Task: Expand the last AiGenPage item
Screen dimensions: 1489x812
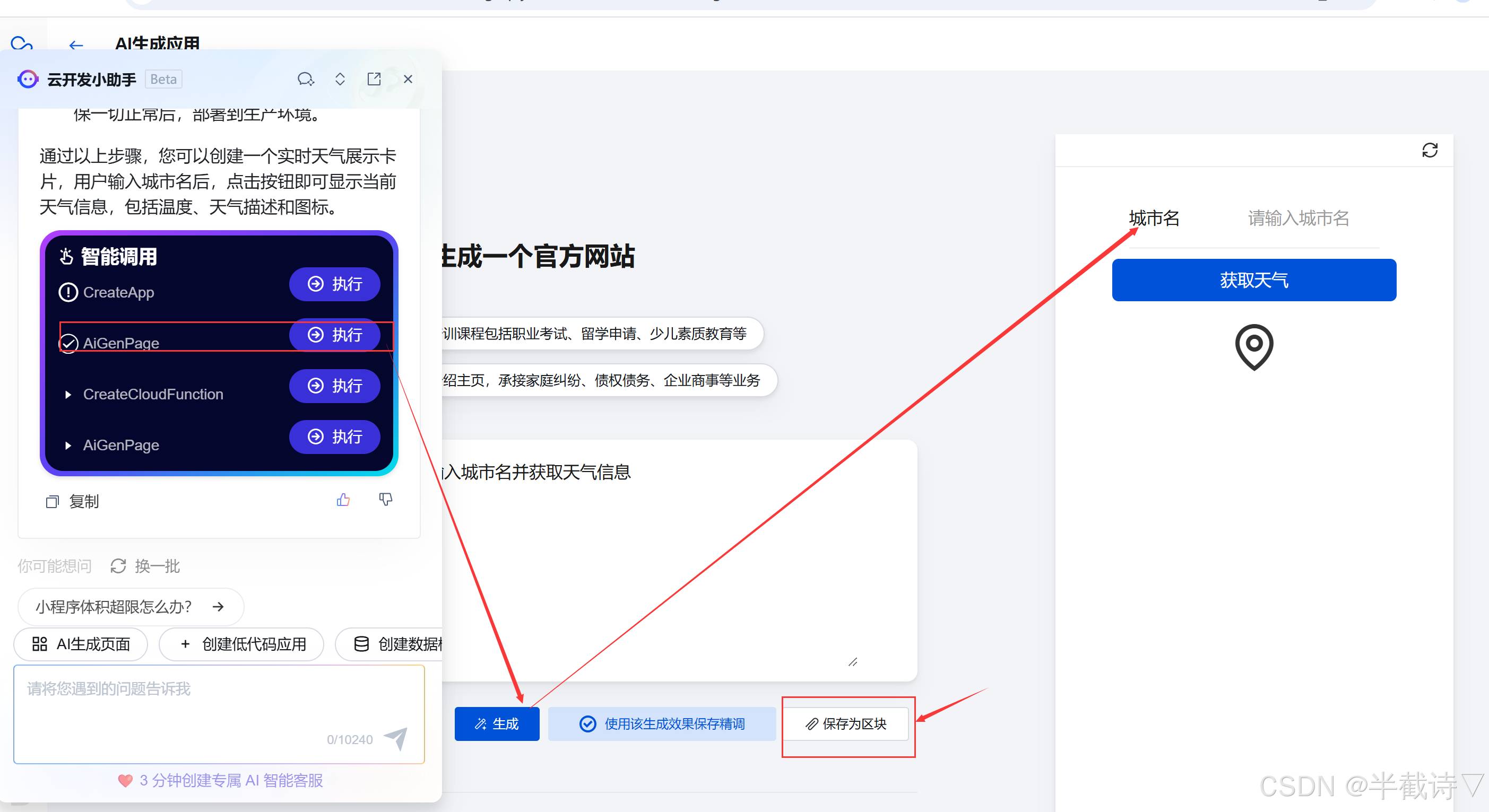Action: click(x=68, y=446)
